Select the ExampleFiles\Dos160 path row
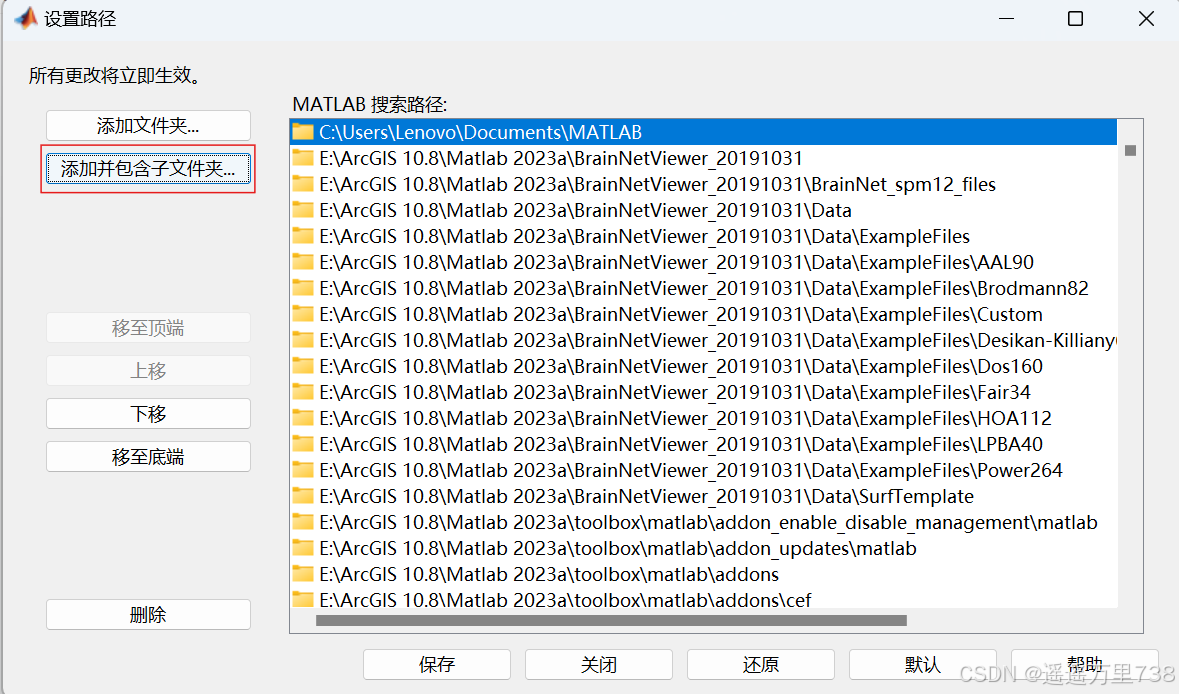The height and width of the screenshot is (694, 1179). [x=703, y=366]
